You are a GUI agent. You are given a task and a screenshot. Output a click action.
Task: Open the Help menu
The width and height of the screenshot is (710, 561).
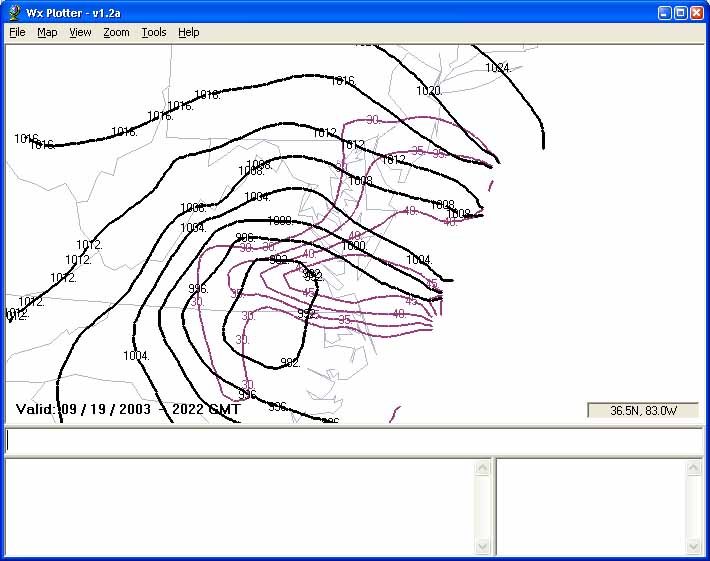point(189,32)
